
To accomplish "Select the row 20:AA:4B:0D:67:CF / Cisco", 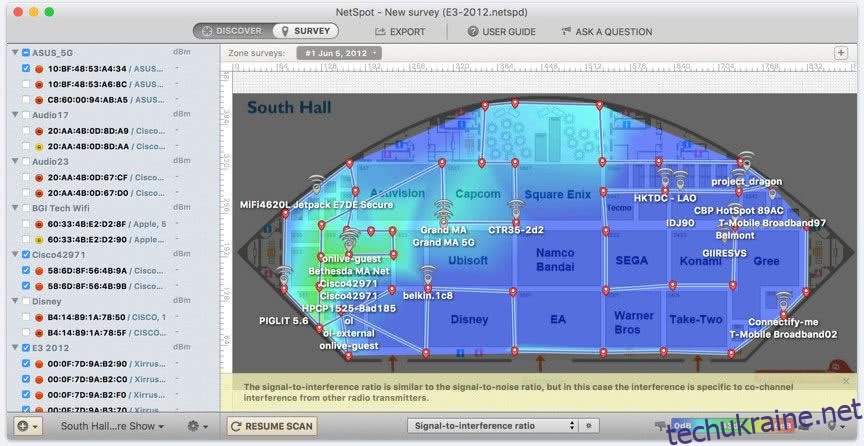I will click(113, 178).
